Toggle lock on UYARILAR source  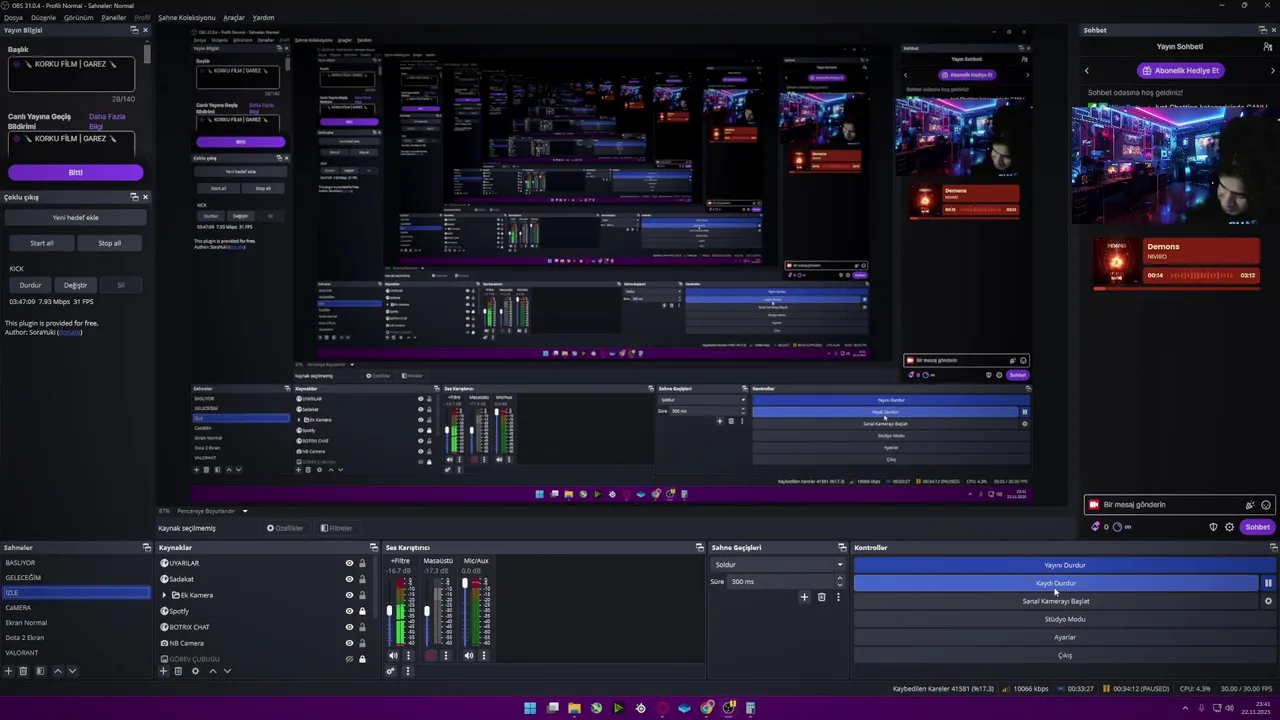[x=362, y=563]
